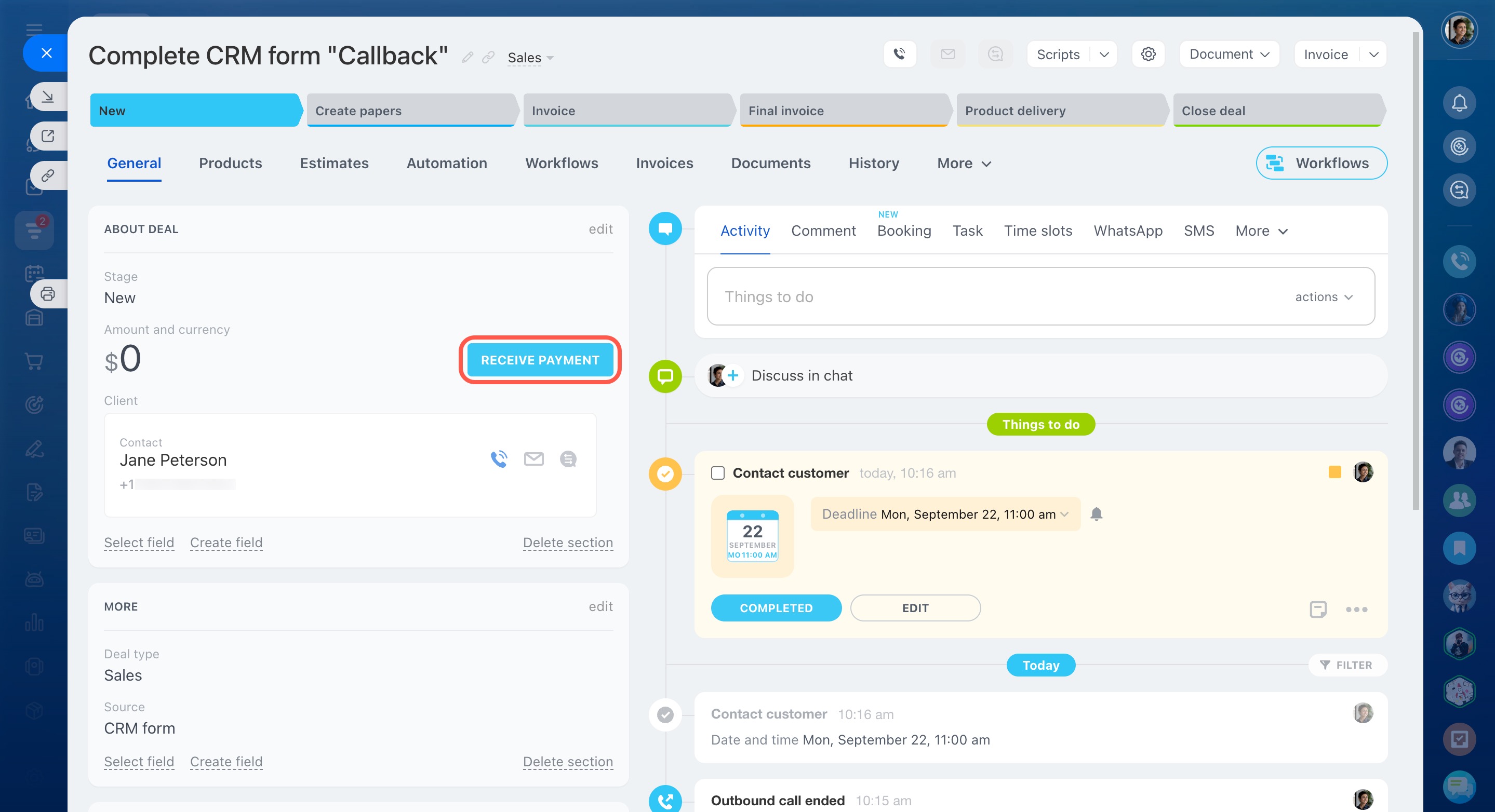This screenshot has height=812, width=1495.
Task: Switch to the Products tab
Action: (231, 163)
